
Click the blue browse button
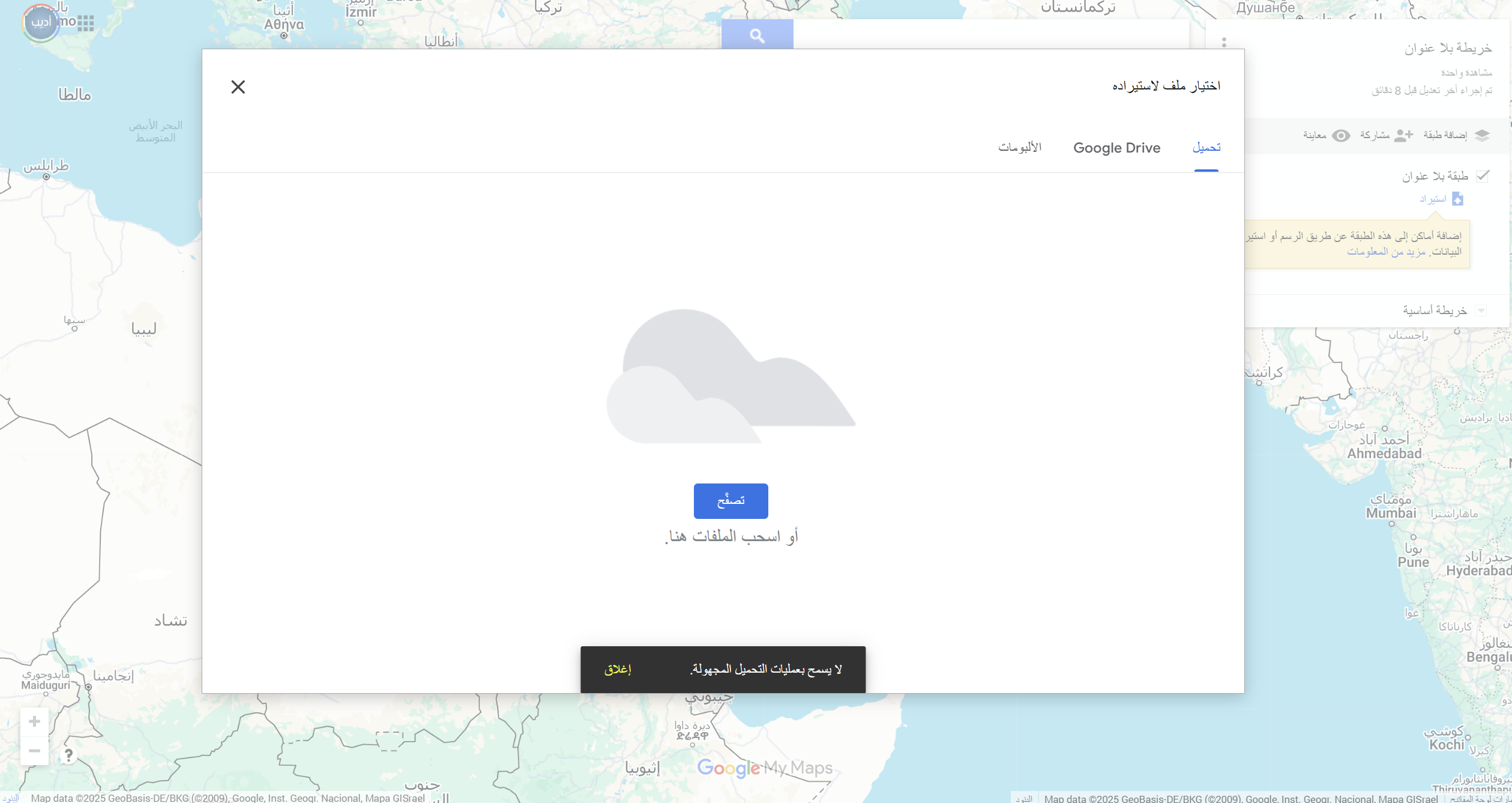730,500
